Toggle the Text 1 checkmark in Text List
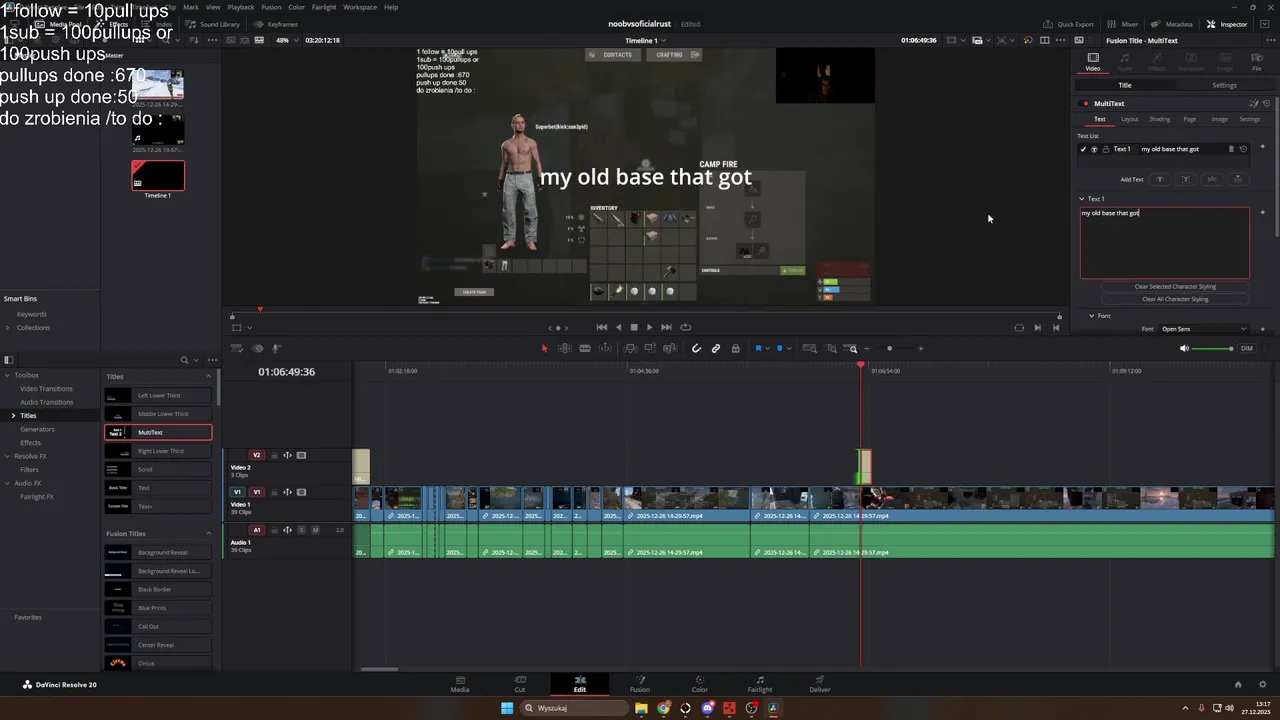This screenshot has height=720, width=1280. click(x=1083, y=149)
